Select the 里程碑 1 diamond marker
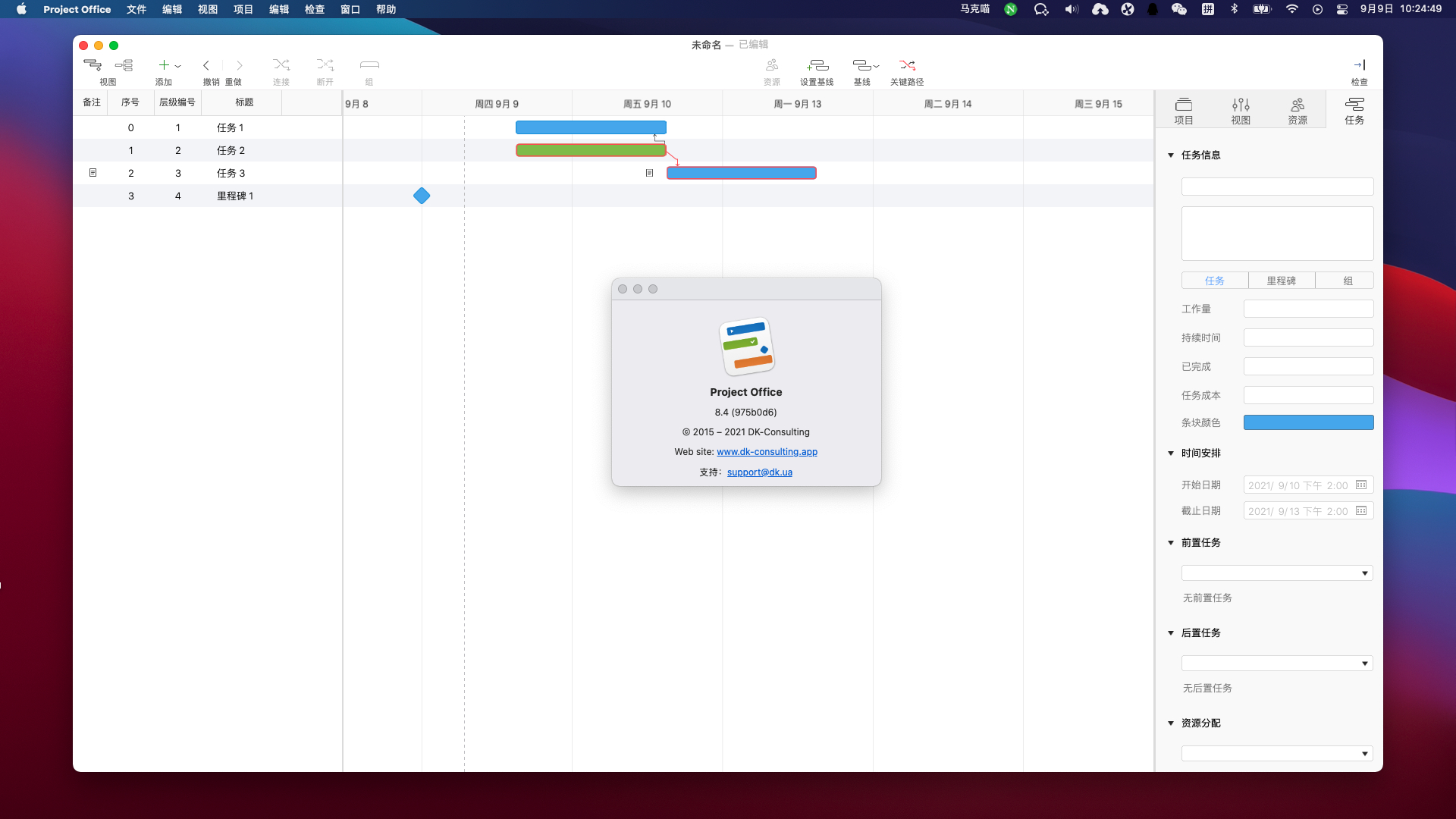This screenshot has width=1456, height=819. (422, 196)
